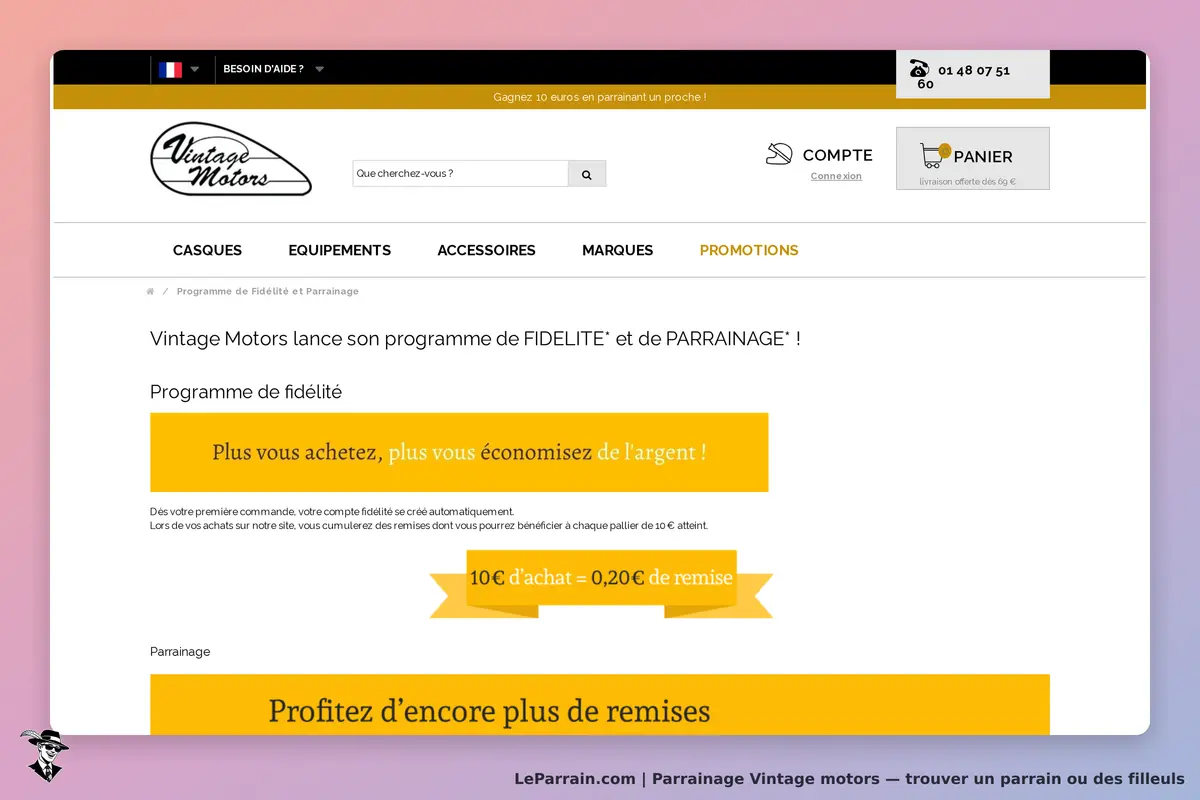Click the Dès votre première commande paragraph

pyautogui.click(x=429, y=518)
